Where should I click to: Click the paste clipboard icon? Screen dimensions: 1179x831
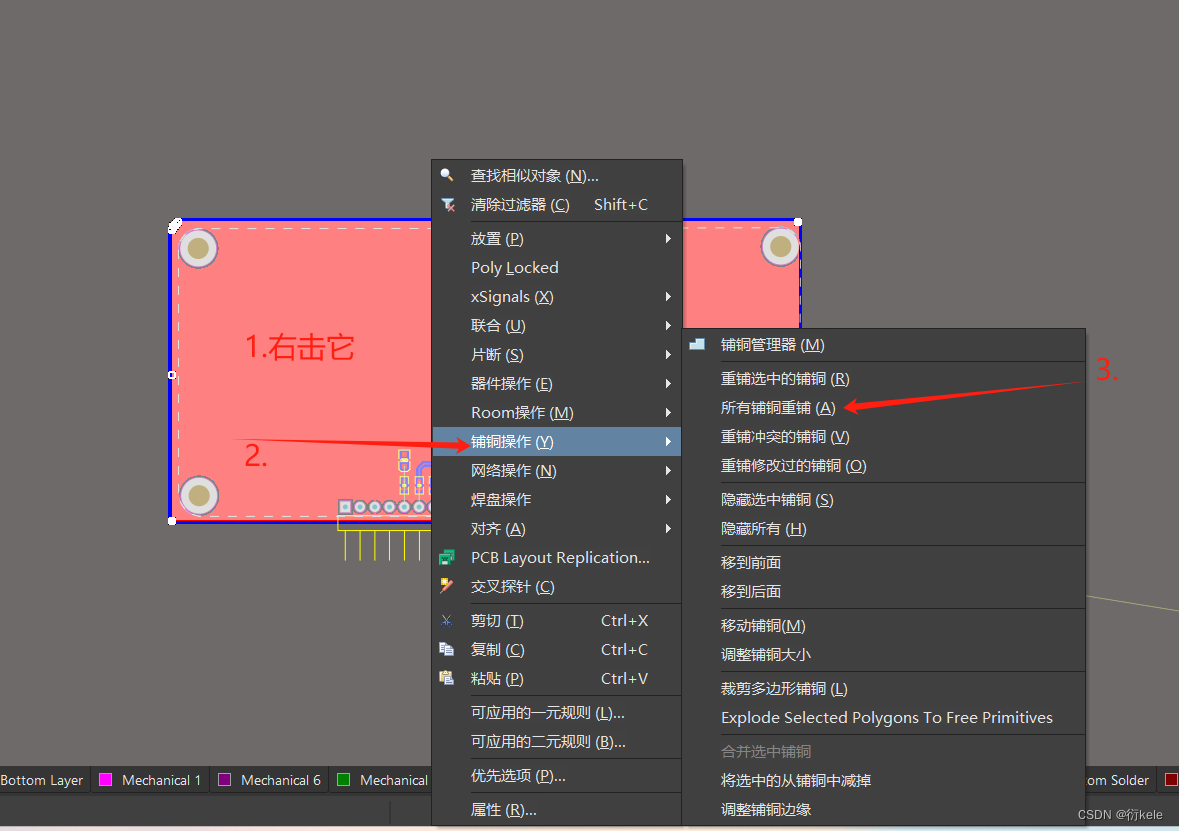point(447,678)
